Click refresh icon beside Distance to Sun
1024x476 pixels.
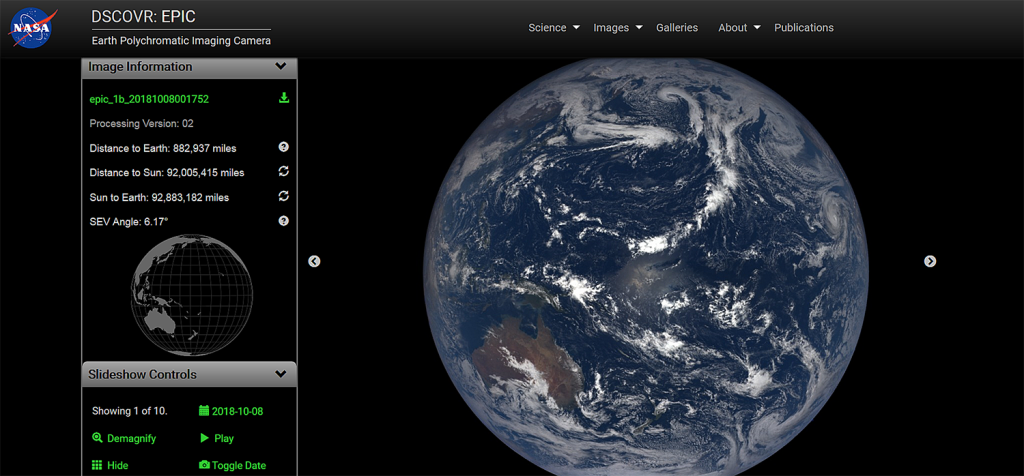283,172
